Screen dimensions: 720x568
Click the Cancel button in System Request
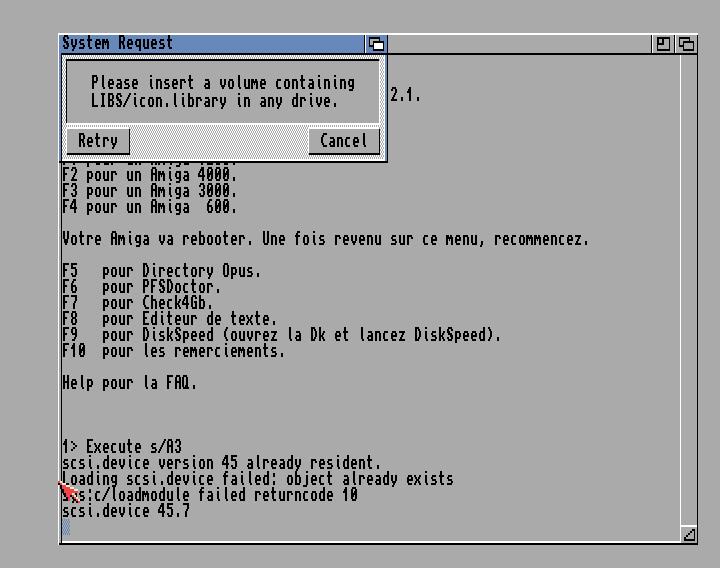(x=344, y=141)
